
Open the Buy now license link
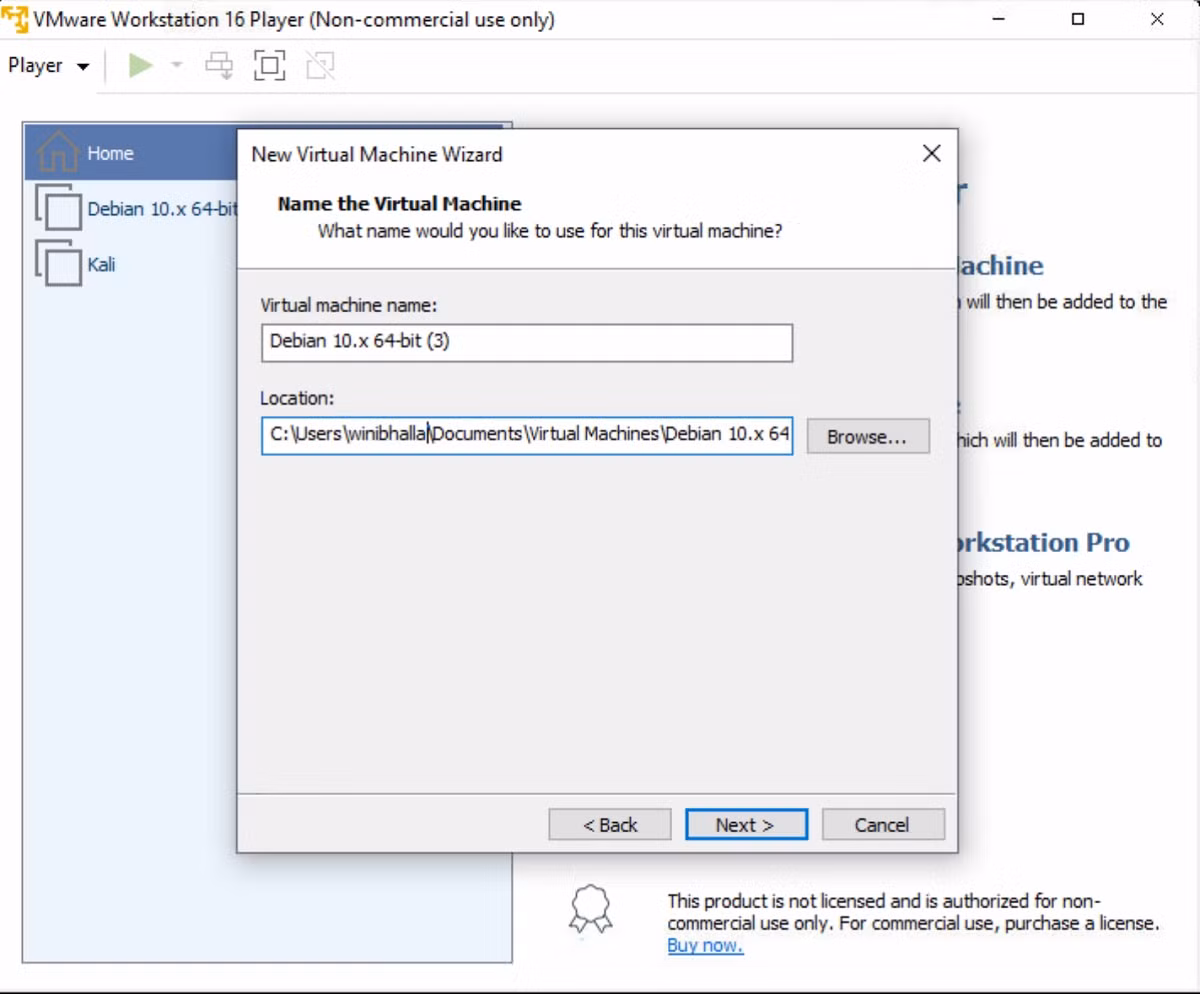tap(705, 946)
